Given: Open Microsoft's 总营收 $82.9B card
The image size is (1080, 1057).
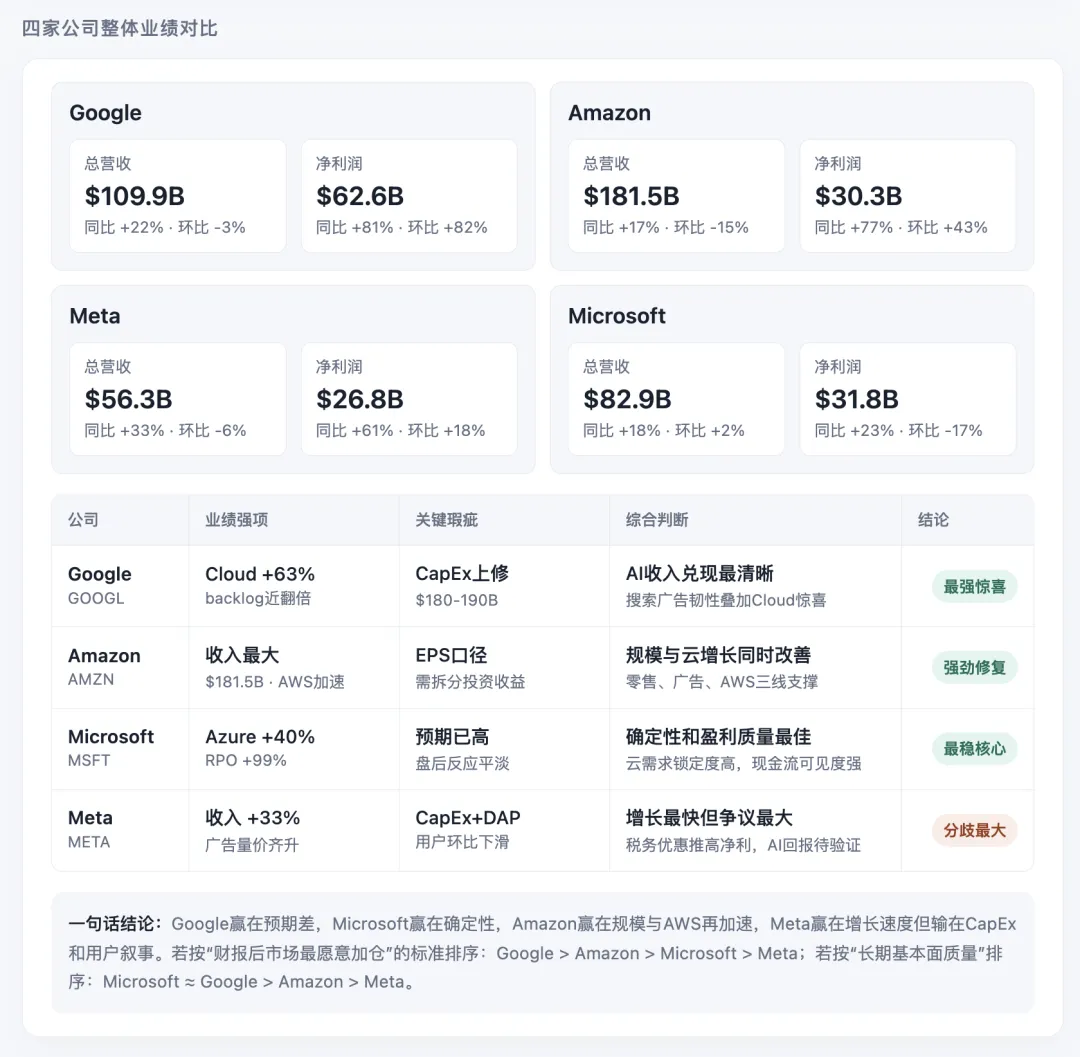Looking at the screenshot, I should click(676, 399).
